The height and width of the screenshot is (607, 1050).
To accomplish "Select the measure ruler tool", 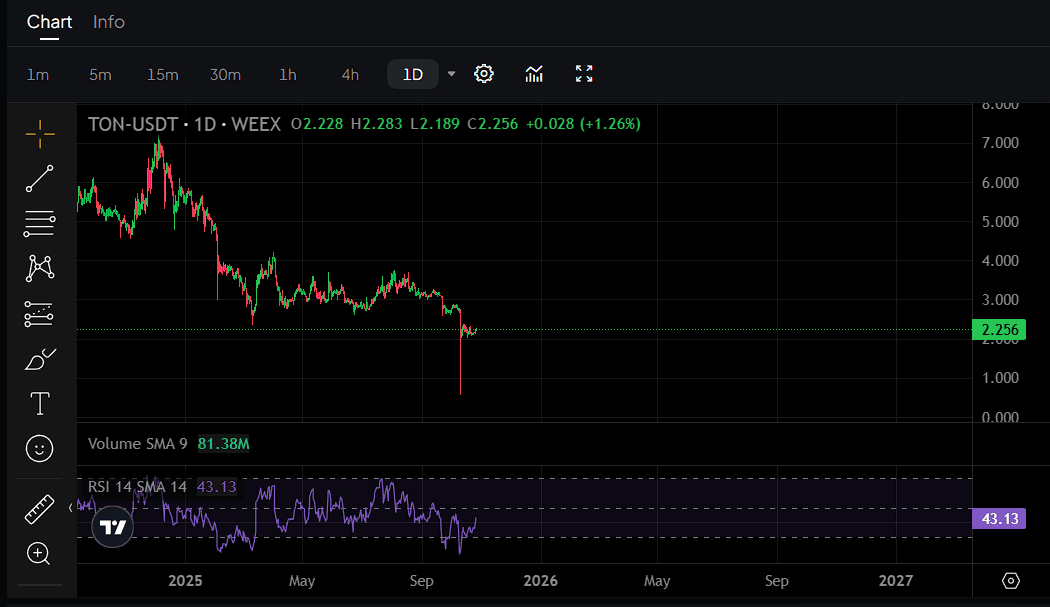I will click(x=39, y=508).
